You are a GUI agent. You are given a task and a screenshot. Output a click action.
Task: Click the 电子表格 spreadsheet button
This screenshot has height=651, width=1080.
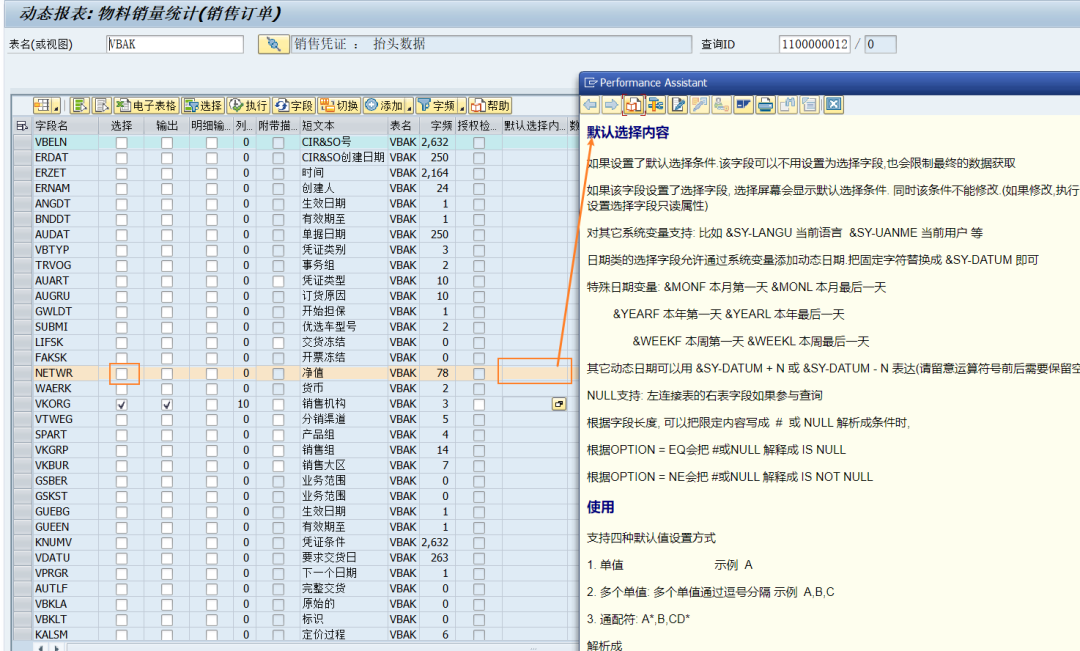click(146, 105)
